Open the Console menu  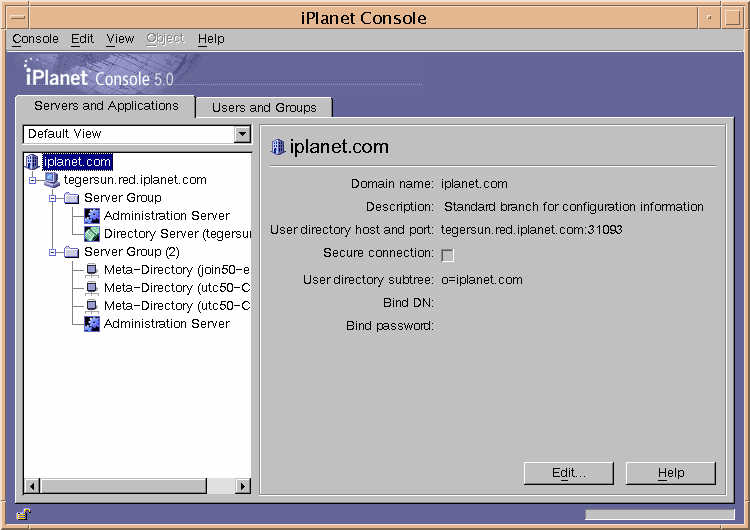(x=35, y=39)
